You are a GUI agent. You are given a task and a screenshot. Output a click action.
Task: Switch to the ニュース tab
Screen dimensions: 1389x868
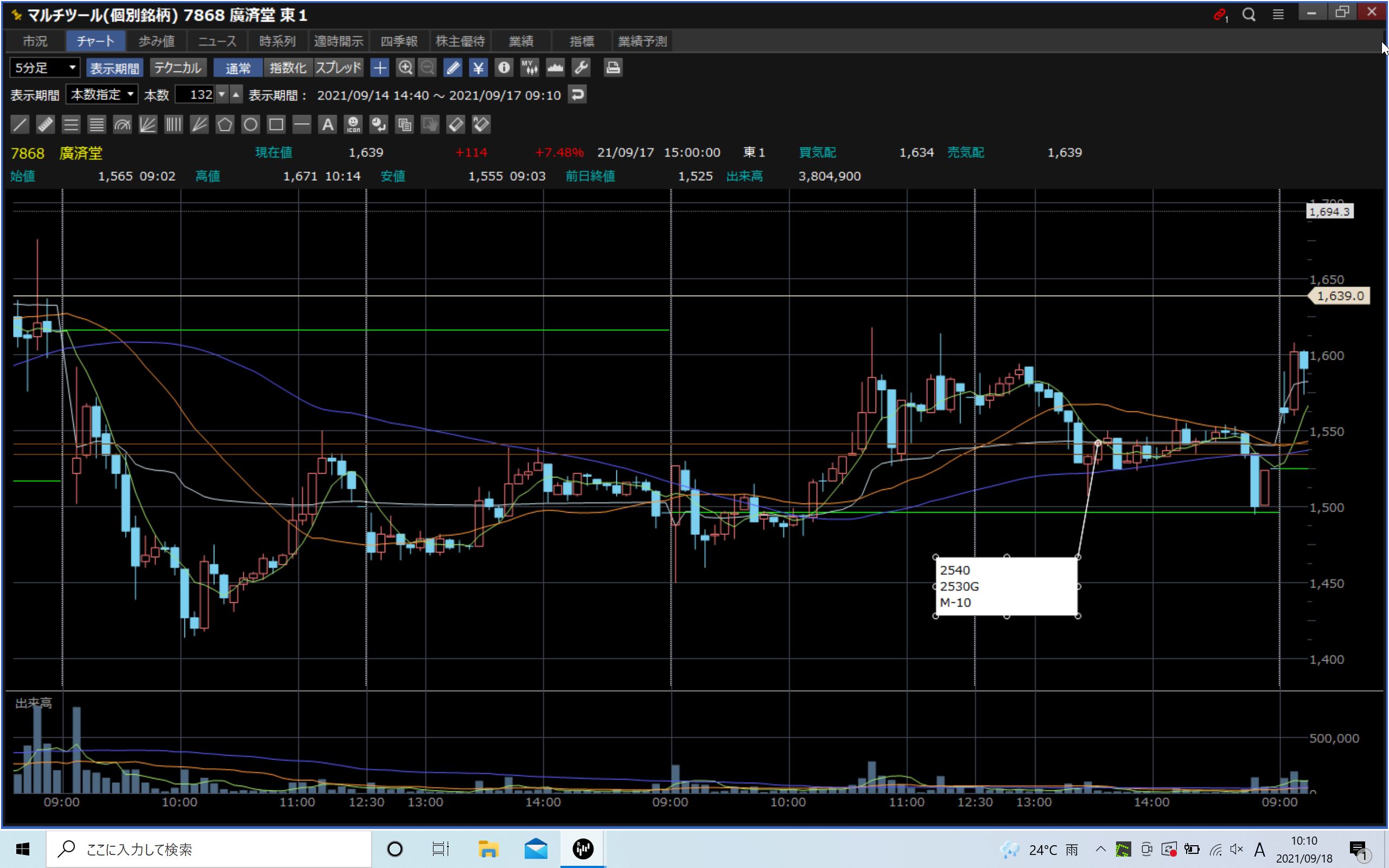[217, 41]
